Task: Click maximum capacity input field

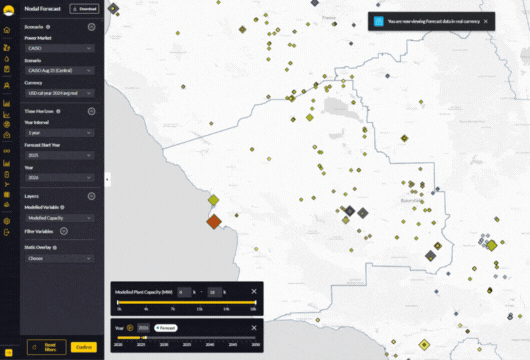Action: (215, 292)
